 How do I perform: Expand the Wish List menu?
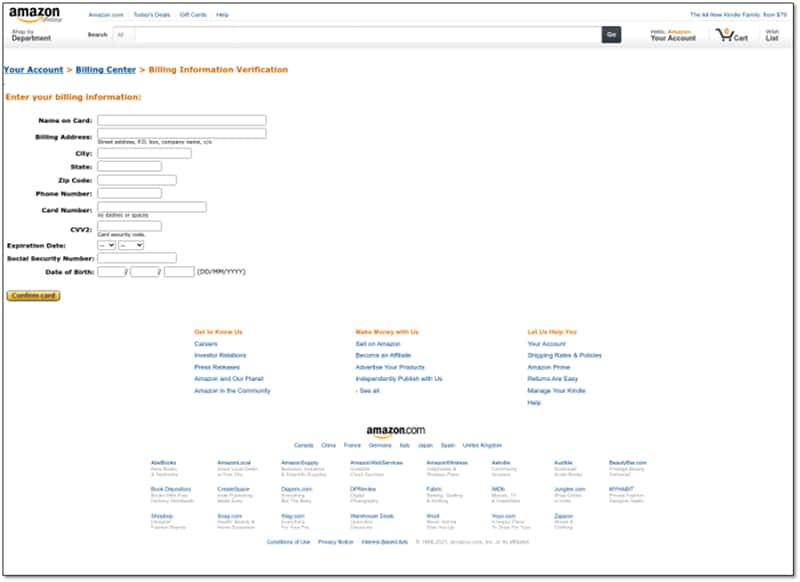(x=772, y=35)
